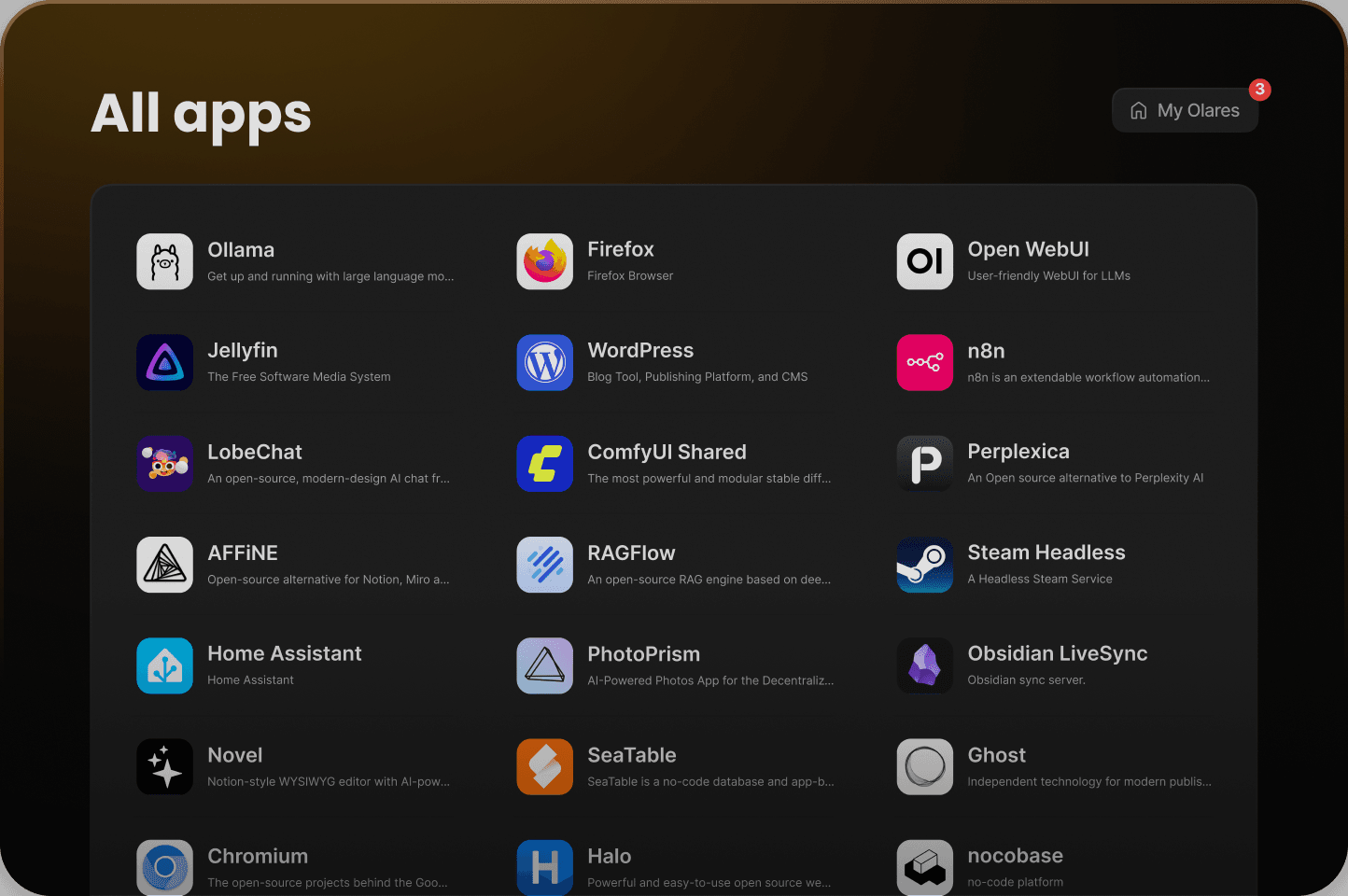1348x896 pixels.
Task: Open the Firefox app title
Action: tap(621, 249)
